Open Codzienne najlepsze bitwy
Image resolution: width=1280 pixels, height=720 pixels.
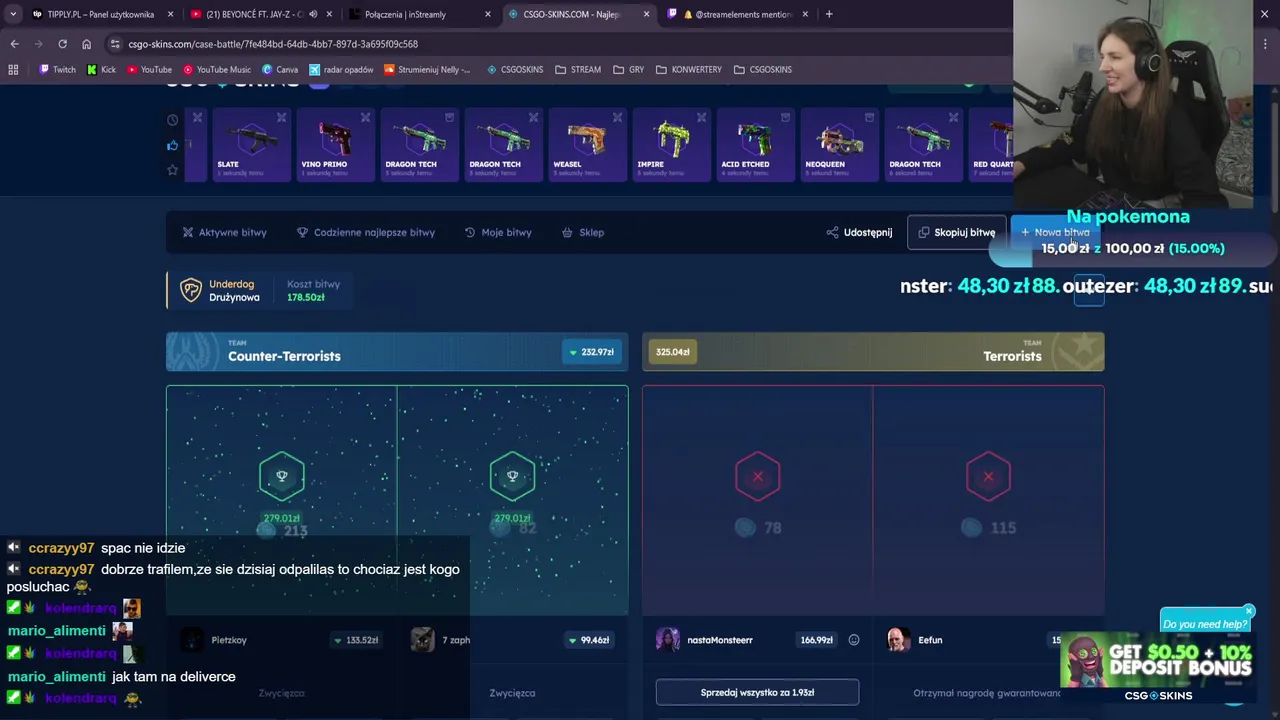tap(365, 232)
